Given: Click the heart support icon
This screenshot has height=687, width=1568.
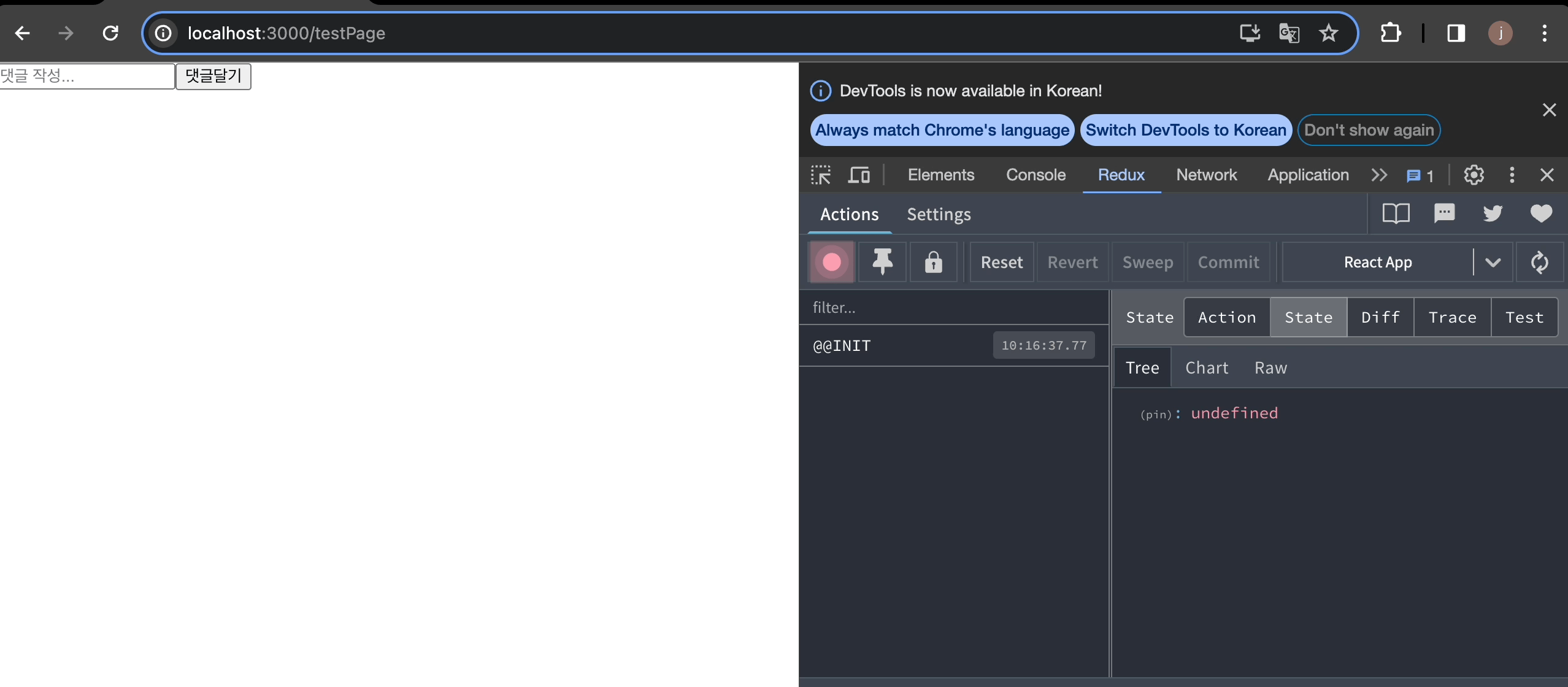Looking at the screenshot, I should click(1541, 213).
